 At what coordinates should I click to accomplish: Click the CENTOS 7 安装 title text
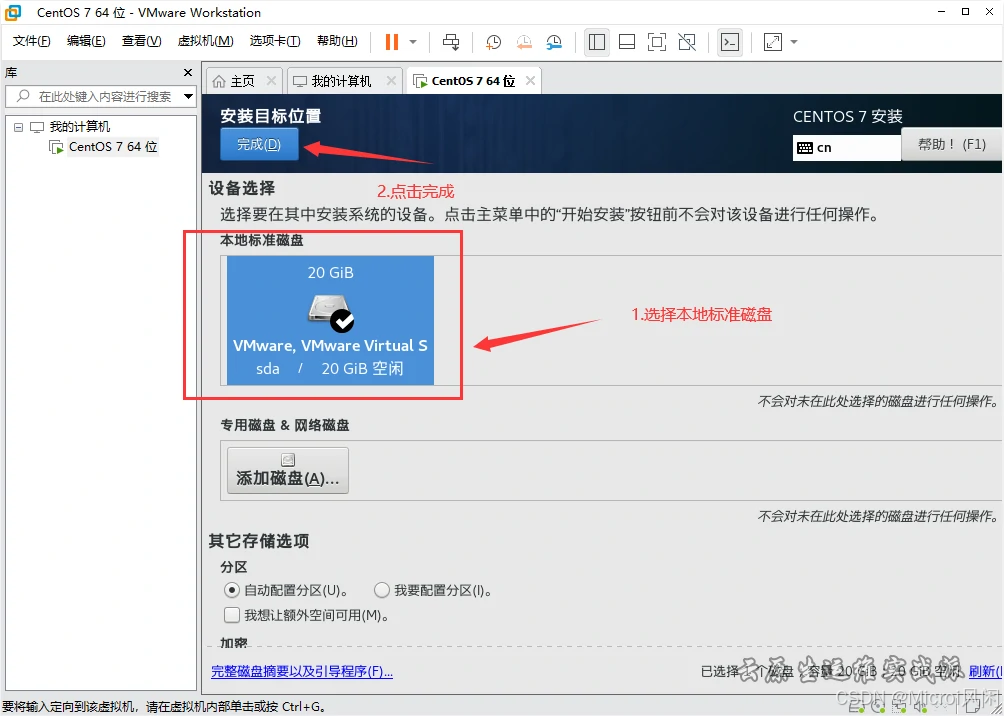pyautogui.click(x=848, y=117)
